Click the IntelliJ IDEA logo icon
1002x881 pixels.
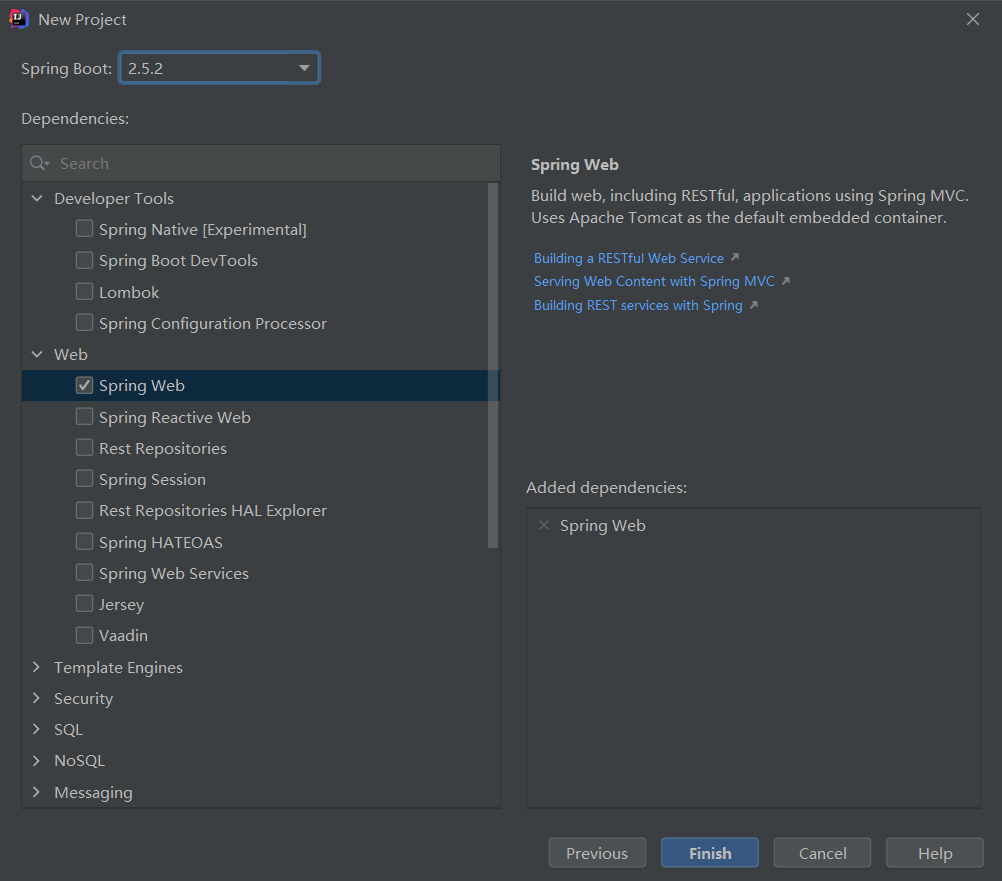19,19
